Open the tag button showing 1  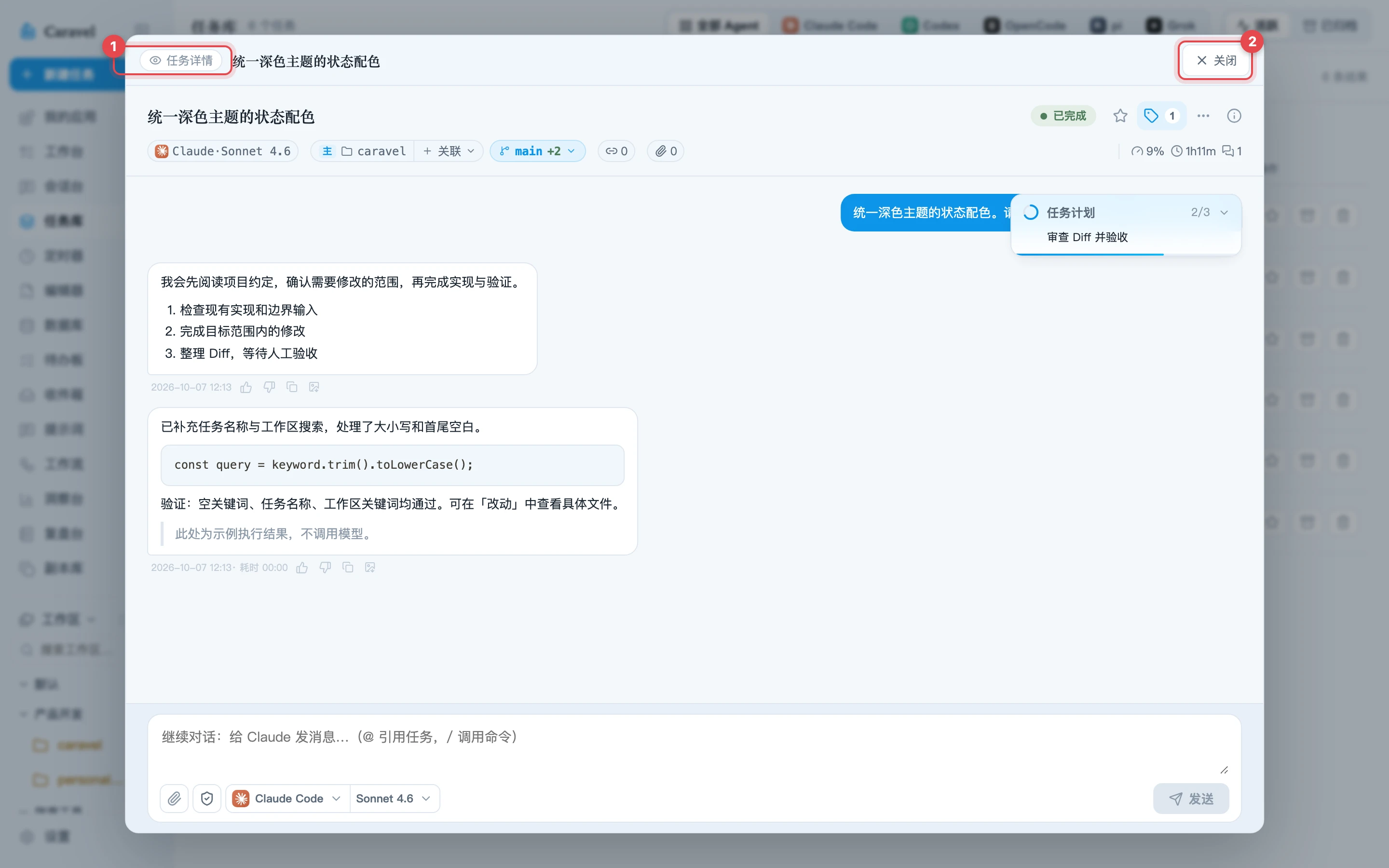(x=1160, y=116)
